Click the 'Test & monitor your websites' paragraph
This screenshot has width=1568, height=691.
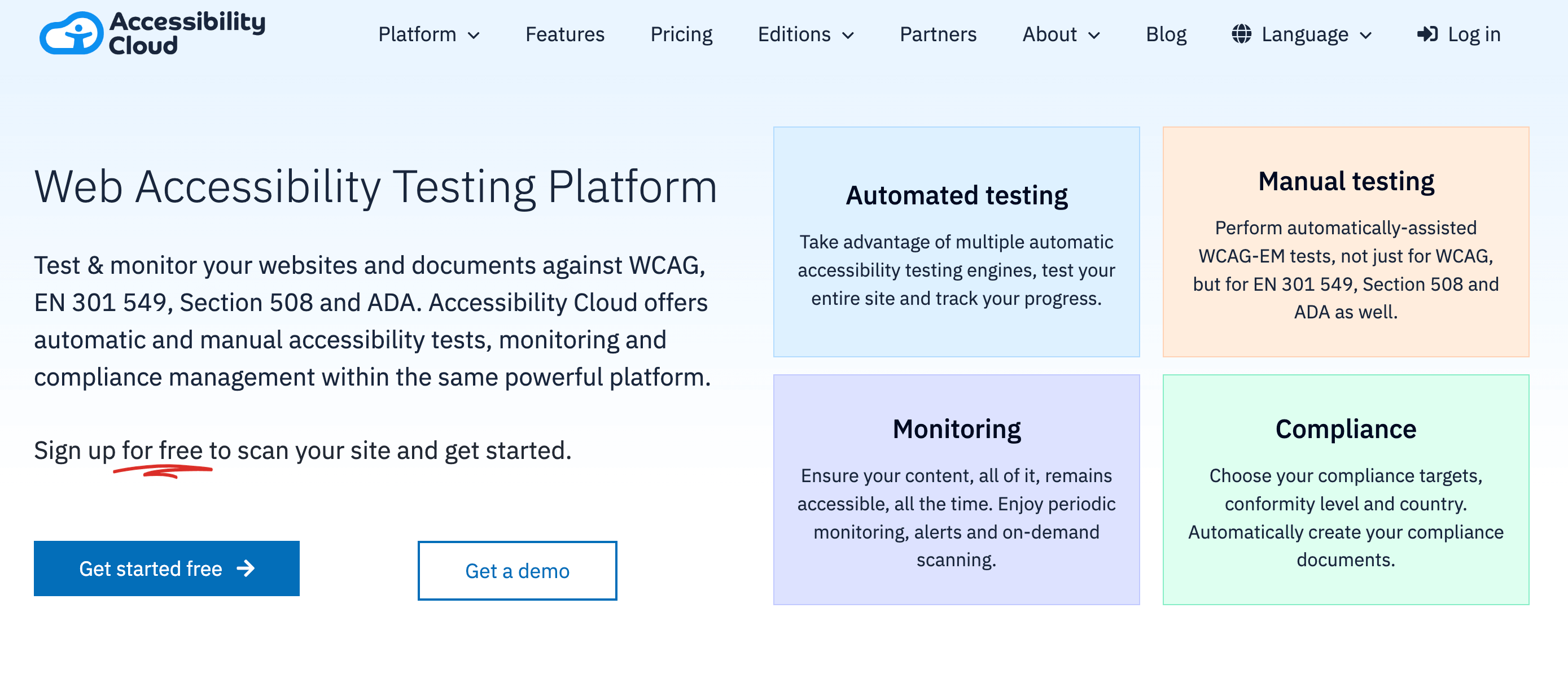click(x=373, y=321)
